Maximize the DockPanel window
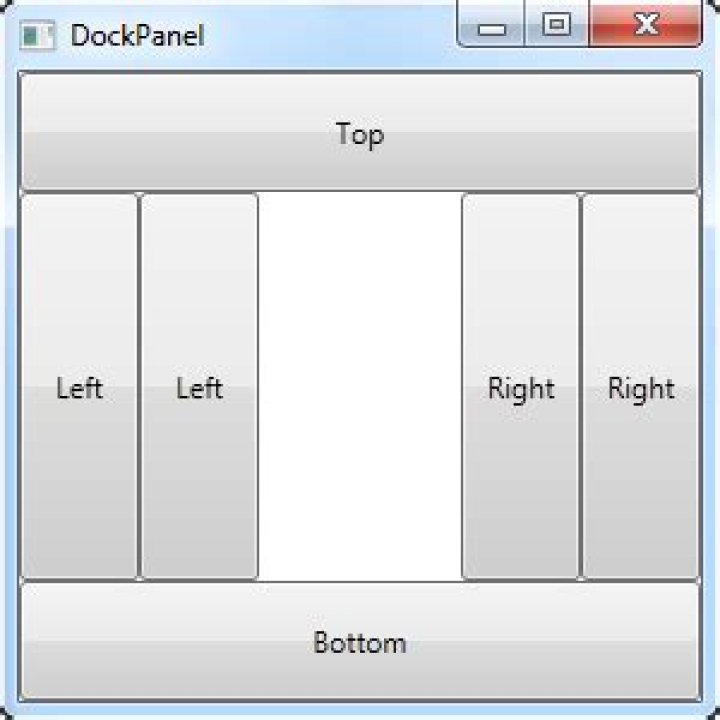The width and height of the screenshot is (720, 720). (x=556, y=25)
